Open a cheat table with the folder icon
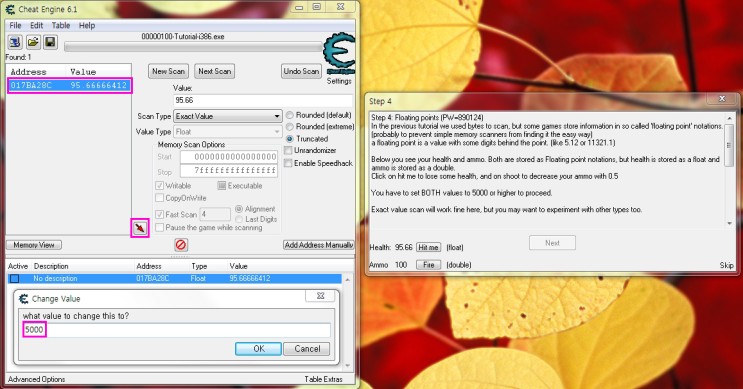The image size is (743, 389). coord(33,42)
